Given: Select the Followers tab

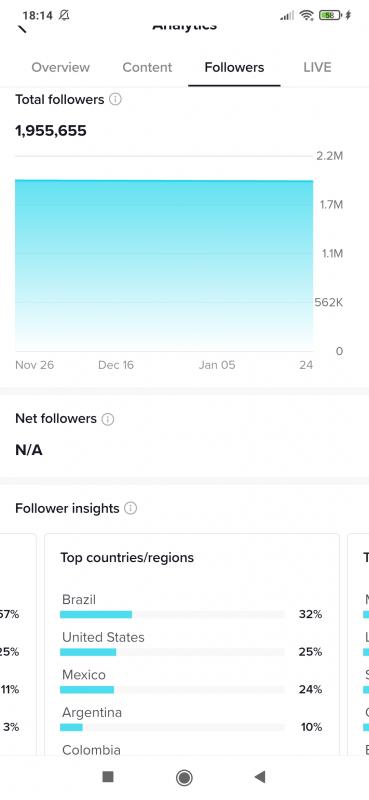Looking at the screenshot, I should (x=234, y=67).
